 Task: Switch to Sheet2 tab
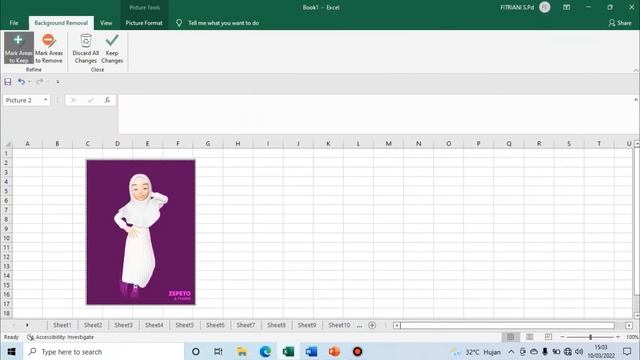point(93,325)
